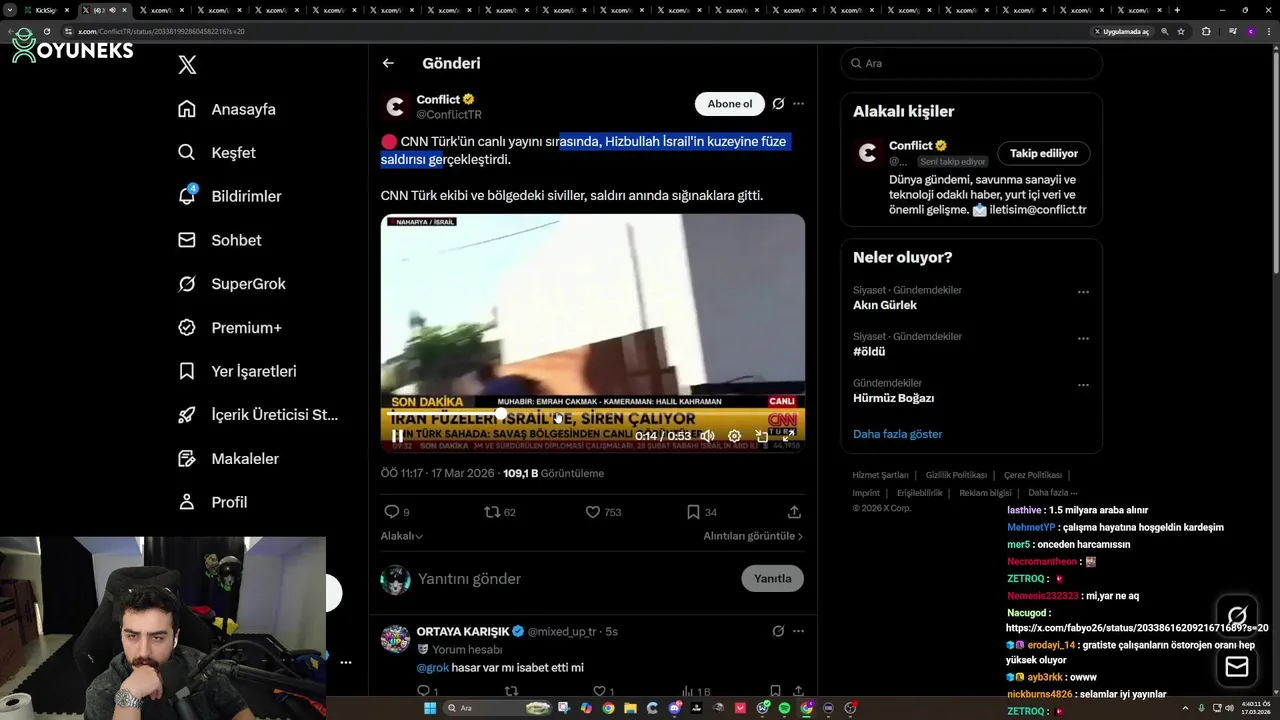Open Sohbet messages
The image size is (1280, 720).
(219, 240)
